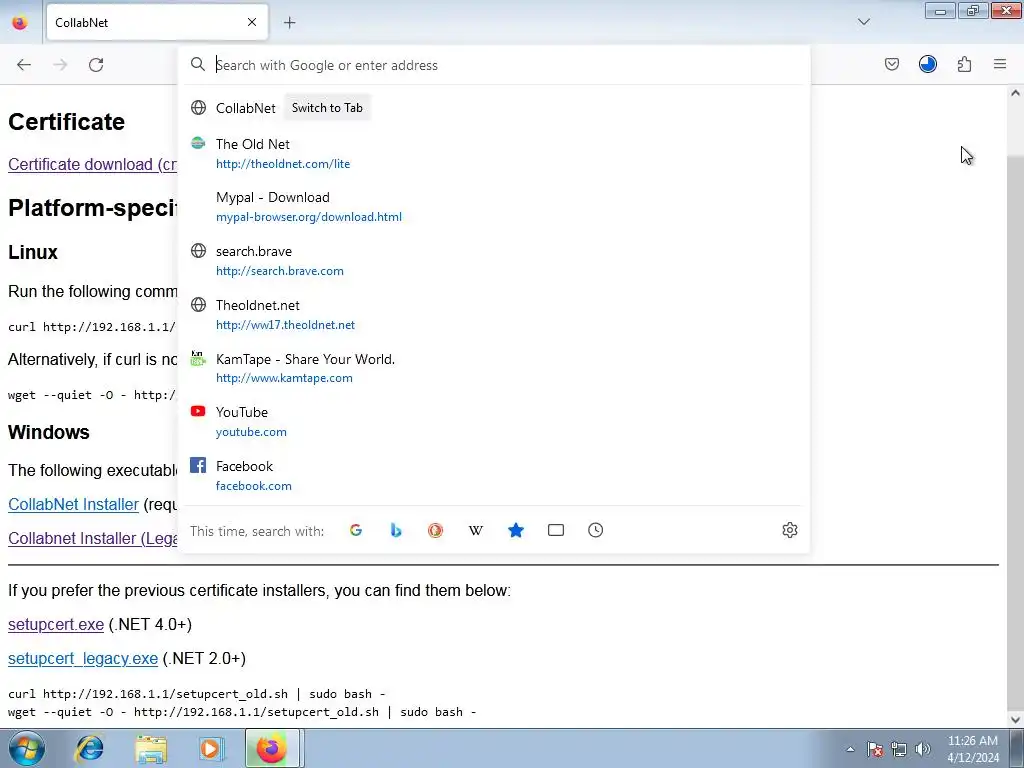Open volume speaker tray icon

(922, 749)
